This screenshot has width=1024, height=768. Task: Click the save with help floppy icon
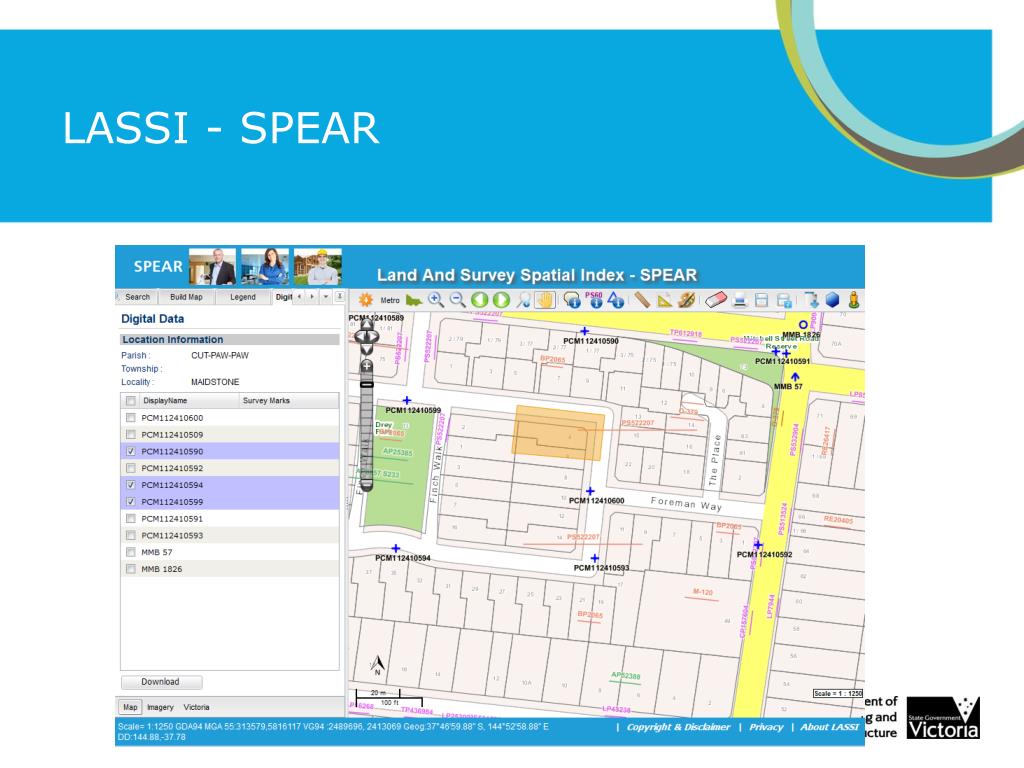click(784, 300)
